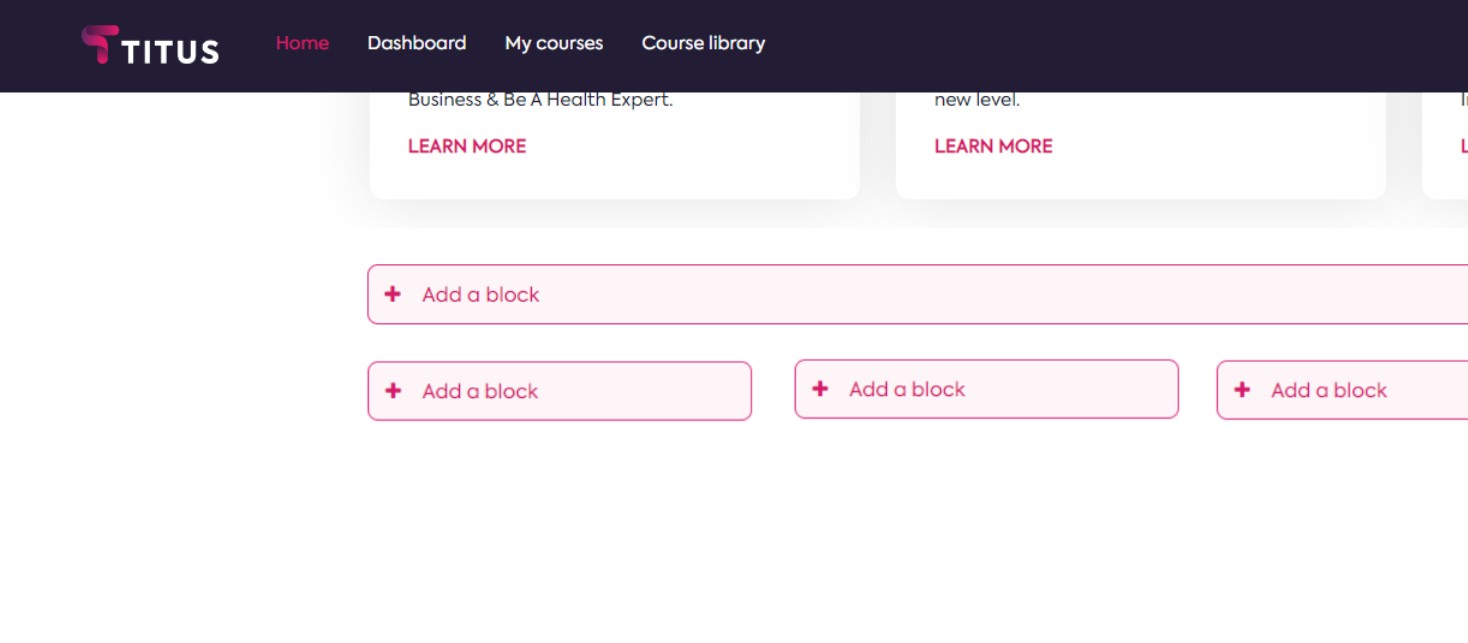Click the cut-off LEARN MORE link at right edge

[1463, 146]
